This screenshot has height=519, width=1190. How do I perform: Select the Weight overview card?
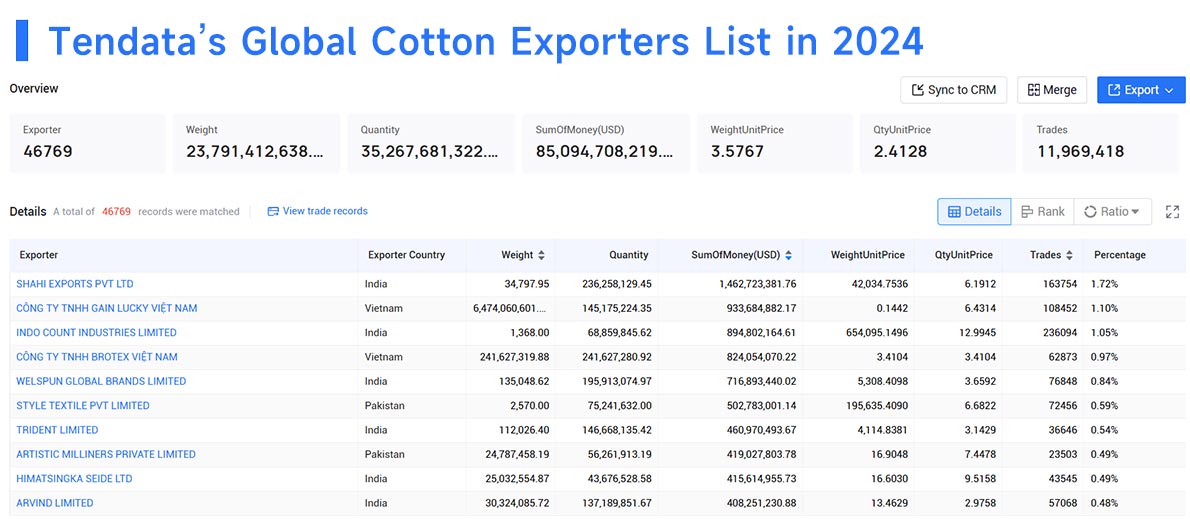(x=257, y=141)
